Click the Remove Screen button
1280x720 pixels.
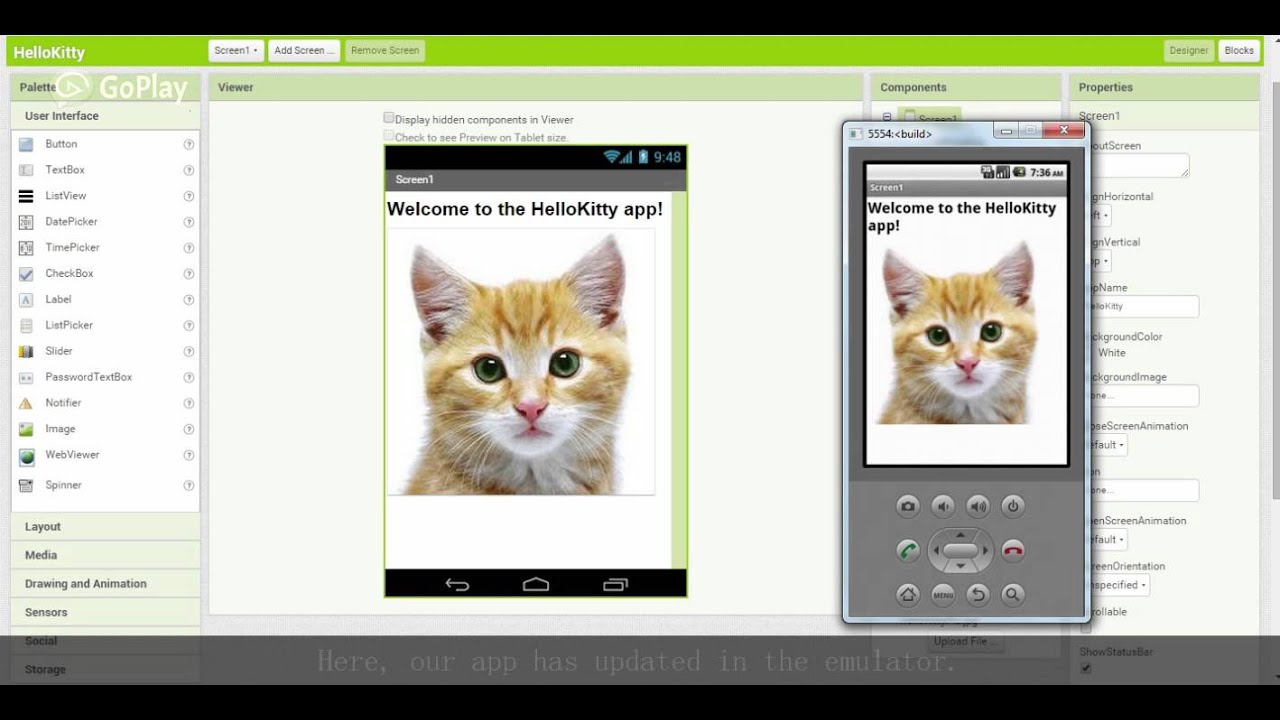point(385,50)
